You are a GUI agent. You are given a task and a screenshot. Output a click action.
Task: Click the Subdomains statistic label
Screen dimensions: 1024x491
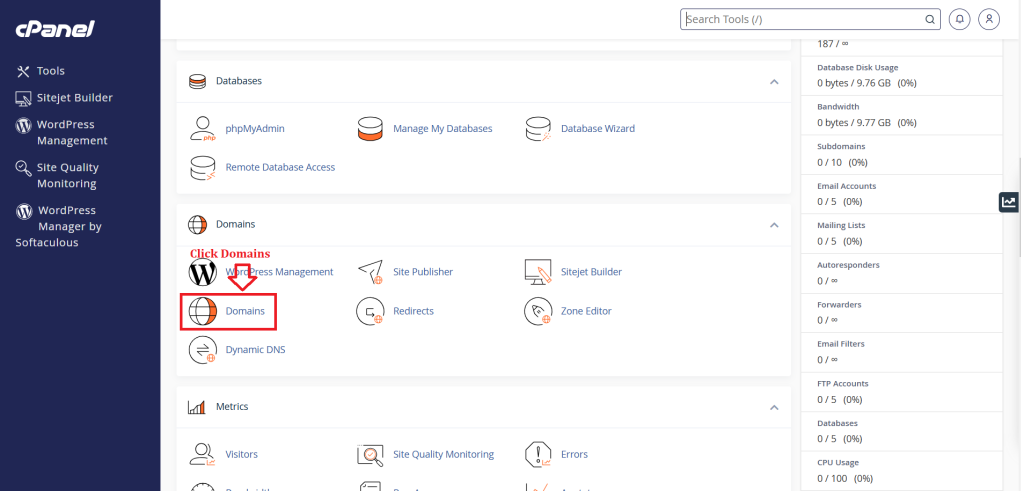pos(841,146)
